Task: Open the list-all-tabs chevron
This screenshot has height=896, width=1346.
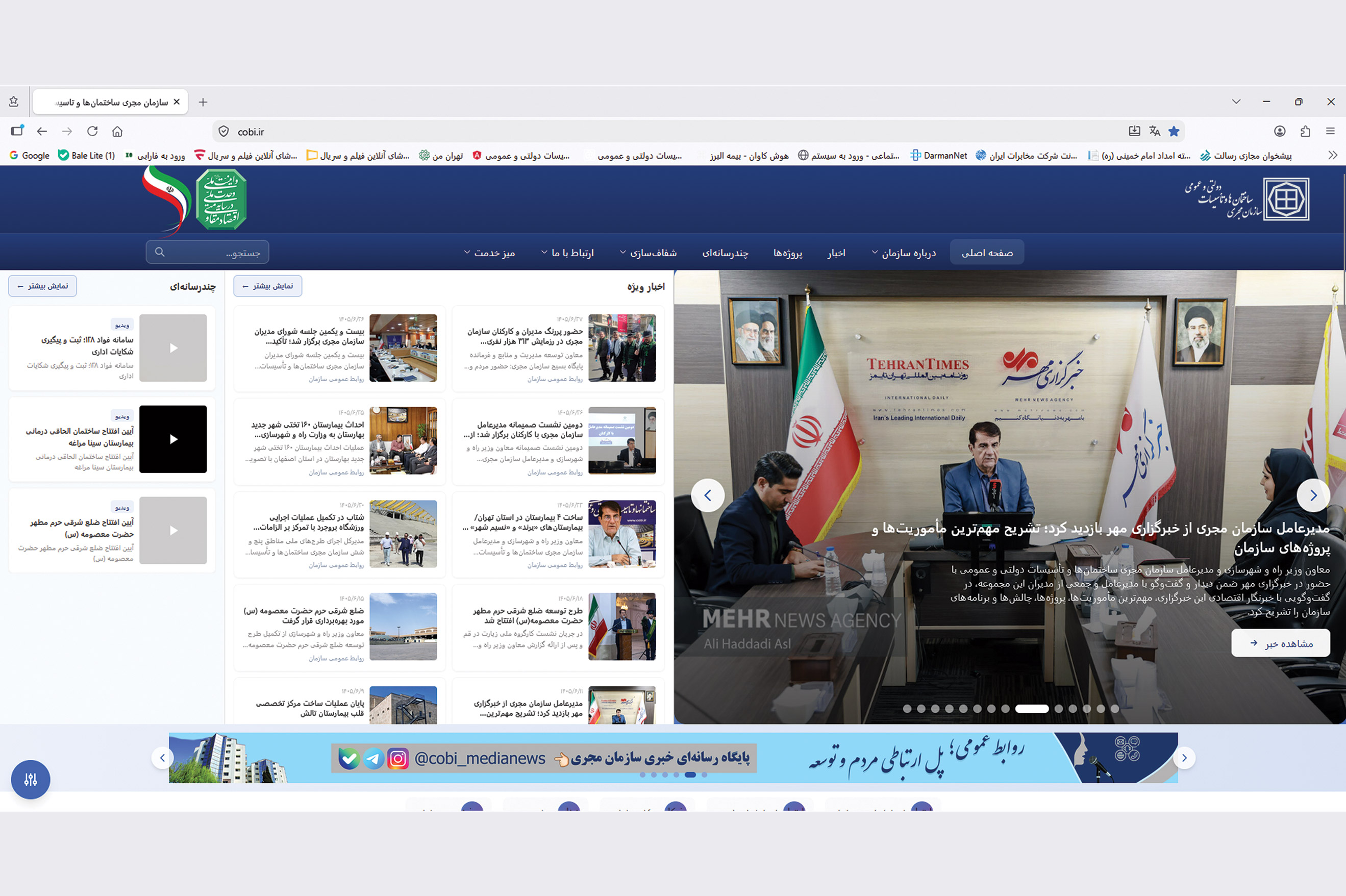Action: tap(1236, 102)
